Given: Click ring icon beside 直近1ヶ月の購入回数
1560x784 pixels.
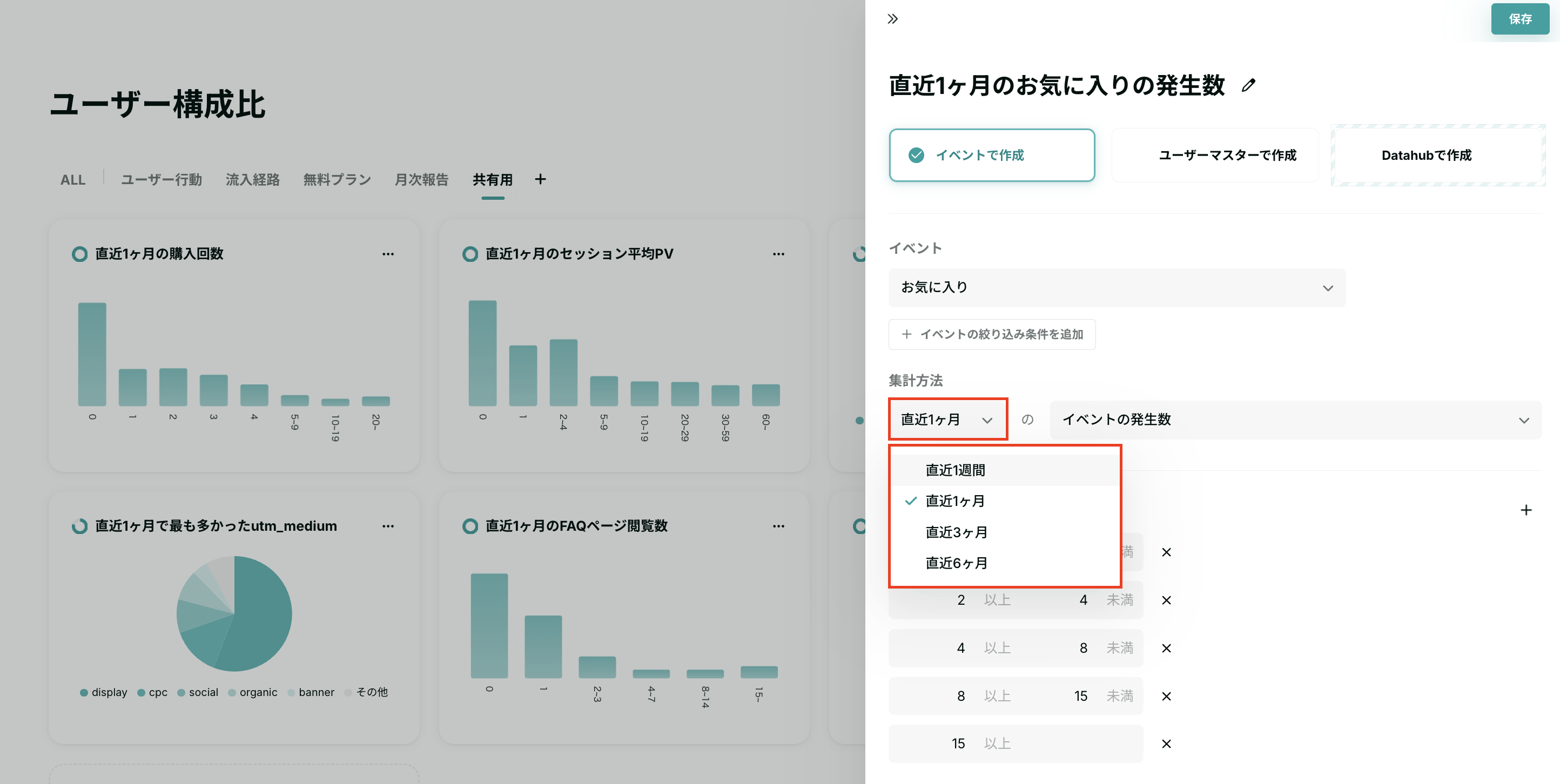Looking at the screenshot, I should tap(79, 254).
